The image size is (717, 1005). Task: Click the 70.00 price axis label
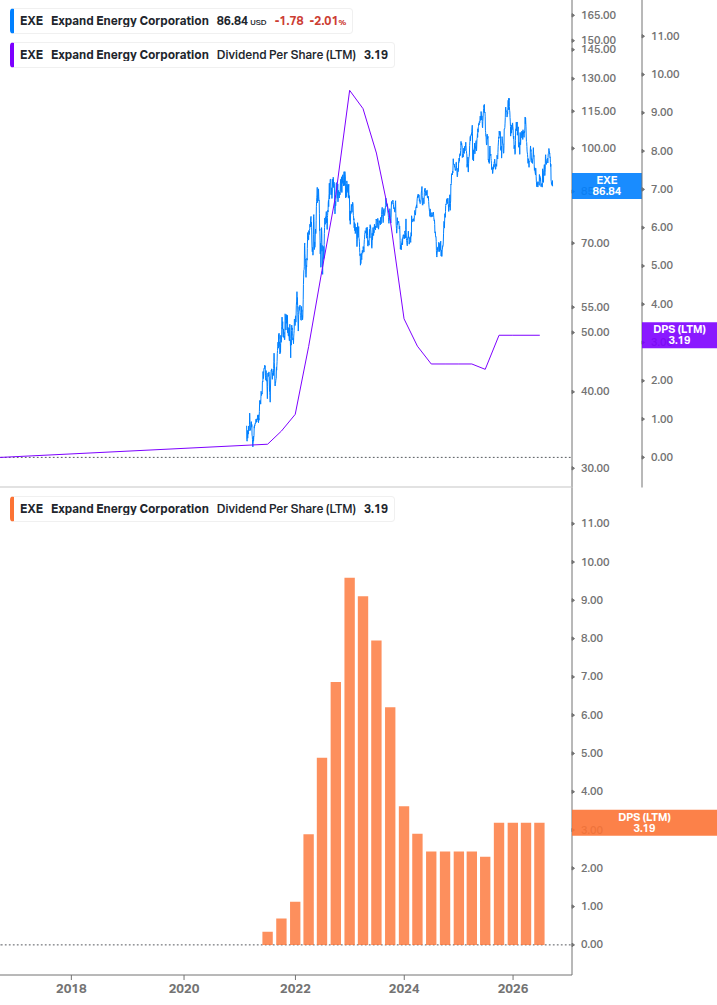(595, 244)
